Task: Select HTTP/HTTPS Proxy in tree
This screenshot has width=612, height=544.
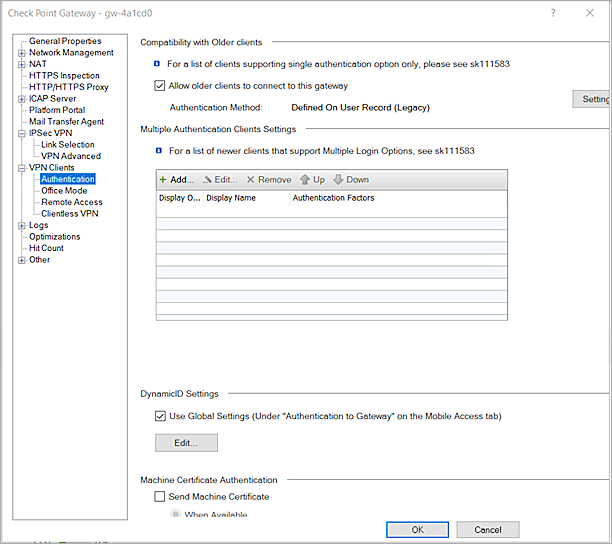Action: (69, 87)
